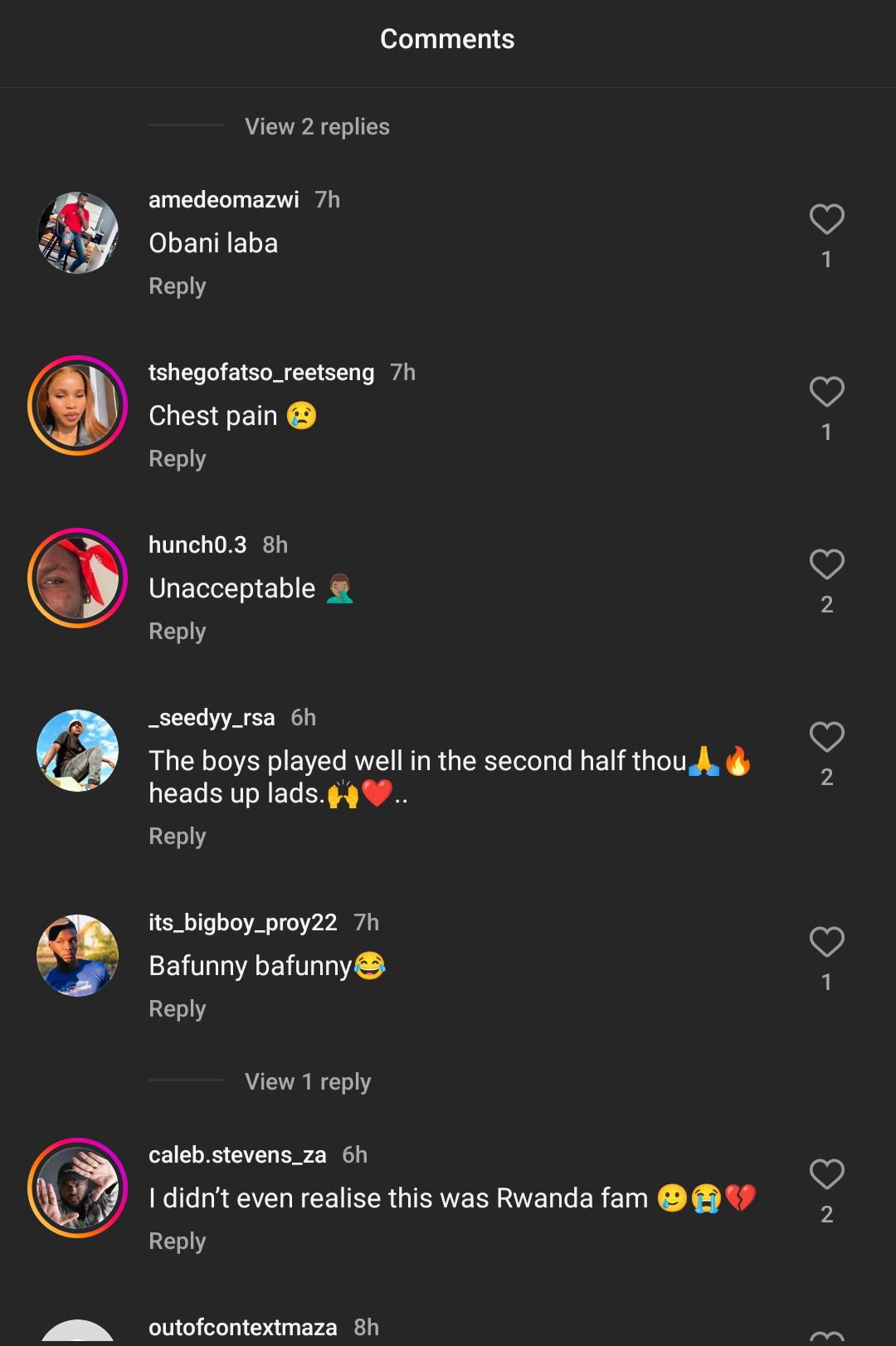The height and width of the screenshot is (1346, 896).
Task: Open its_bigboy_proy22 username profile link
Action: point(242,923)
